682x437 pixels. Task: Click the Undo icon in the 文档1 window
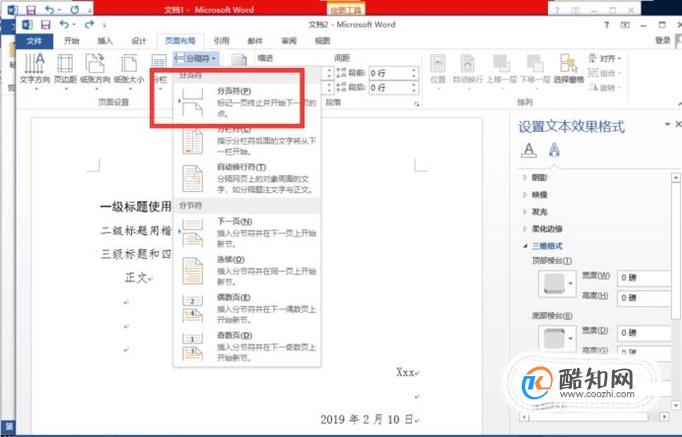coord(50,9)
